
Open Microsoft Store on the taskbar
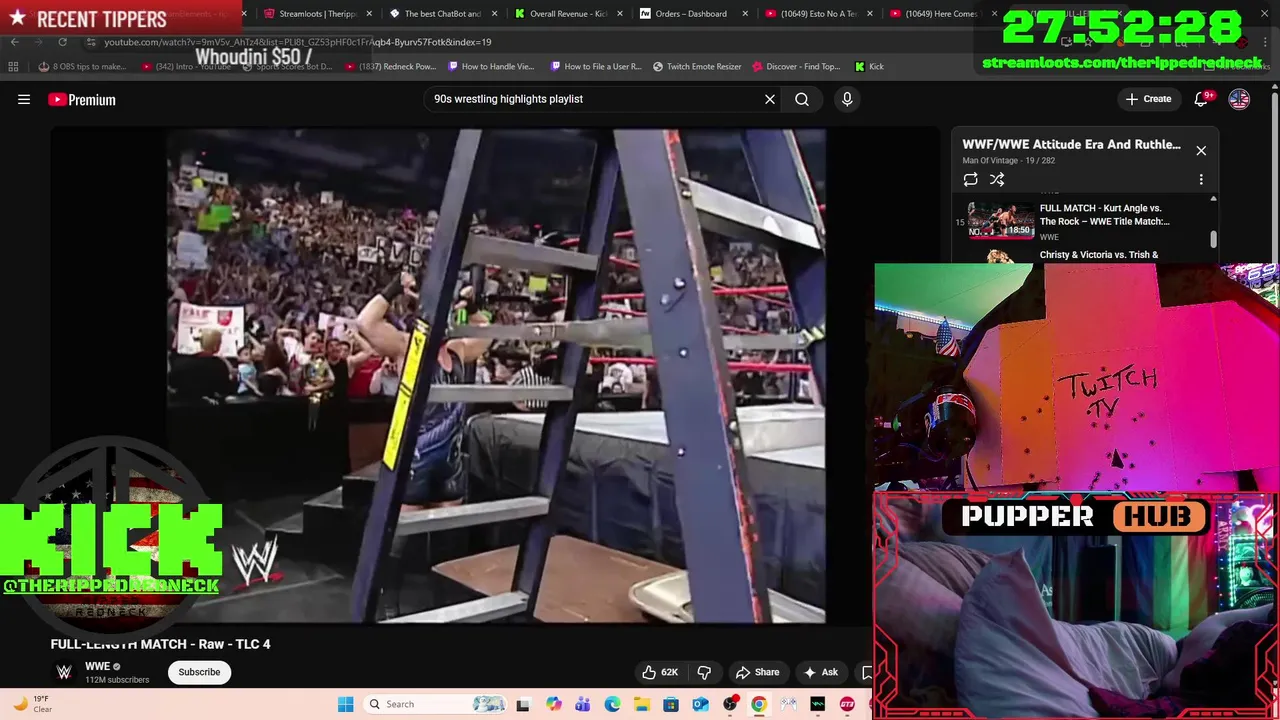coord(671,704)
